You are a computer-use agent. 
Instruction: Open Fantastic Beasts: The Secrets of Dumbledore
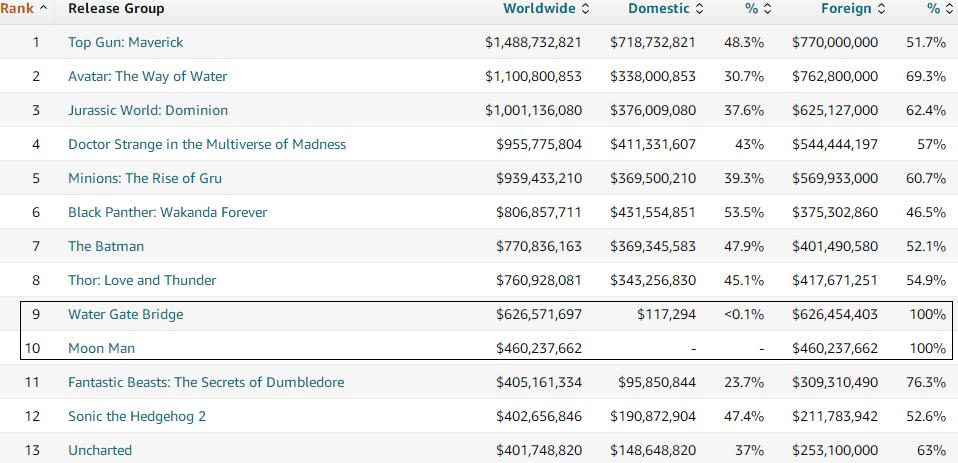pos(206,382)
